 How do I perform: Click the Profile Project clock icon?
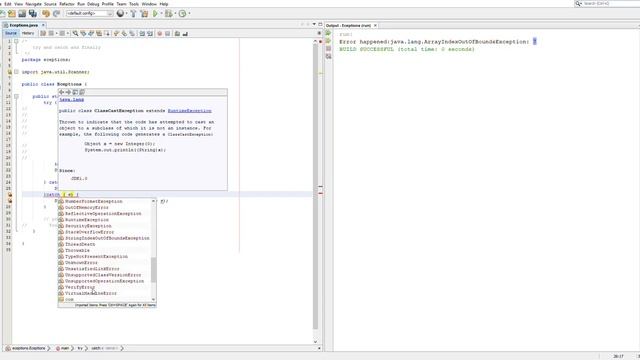(x=182, y=13)
